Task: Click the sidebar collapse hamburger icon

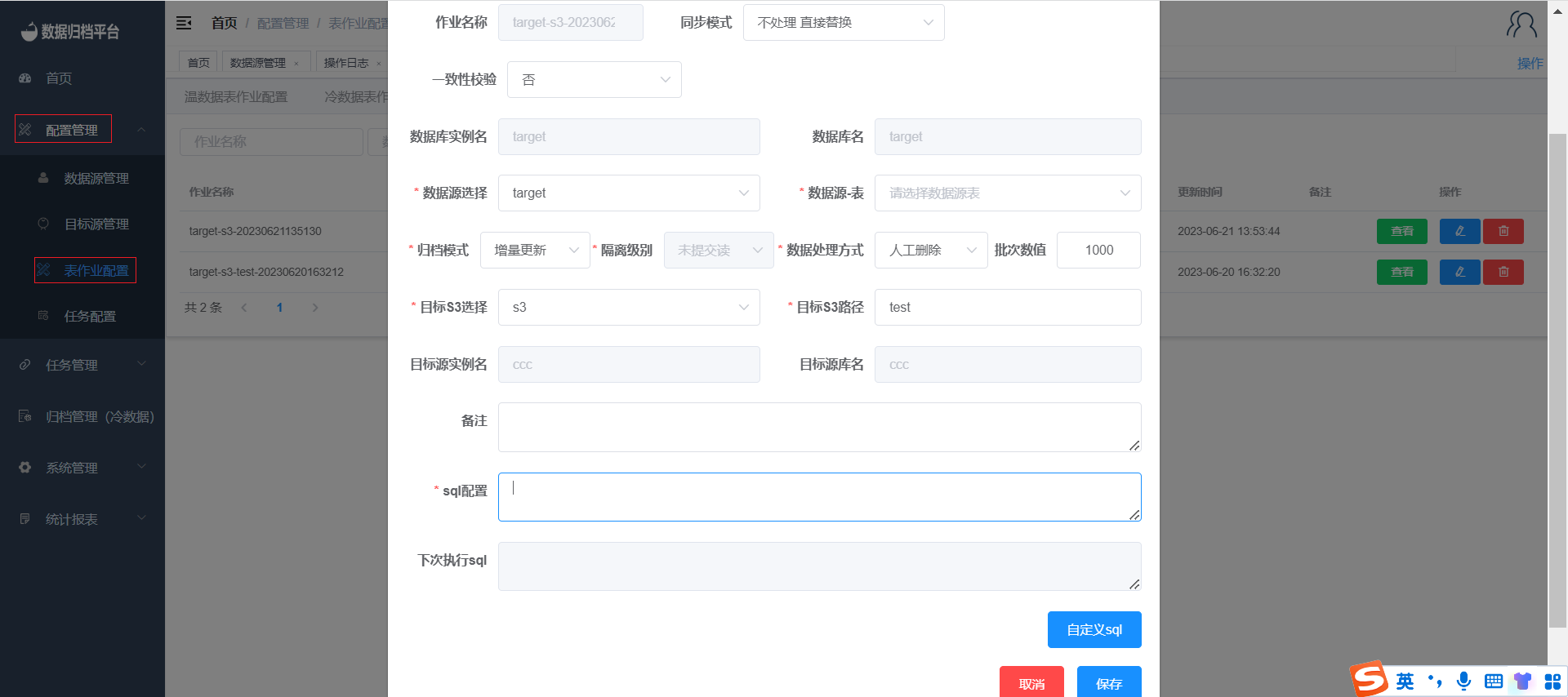Action: [185, 23]
